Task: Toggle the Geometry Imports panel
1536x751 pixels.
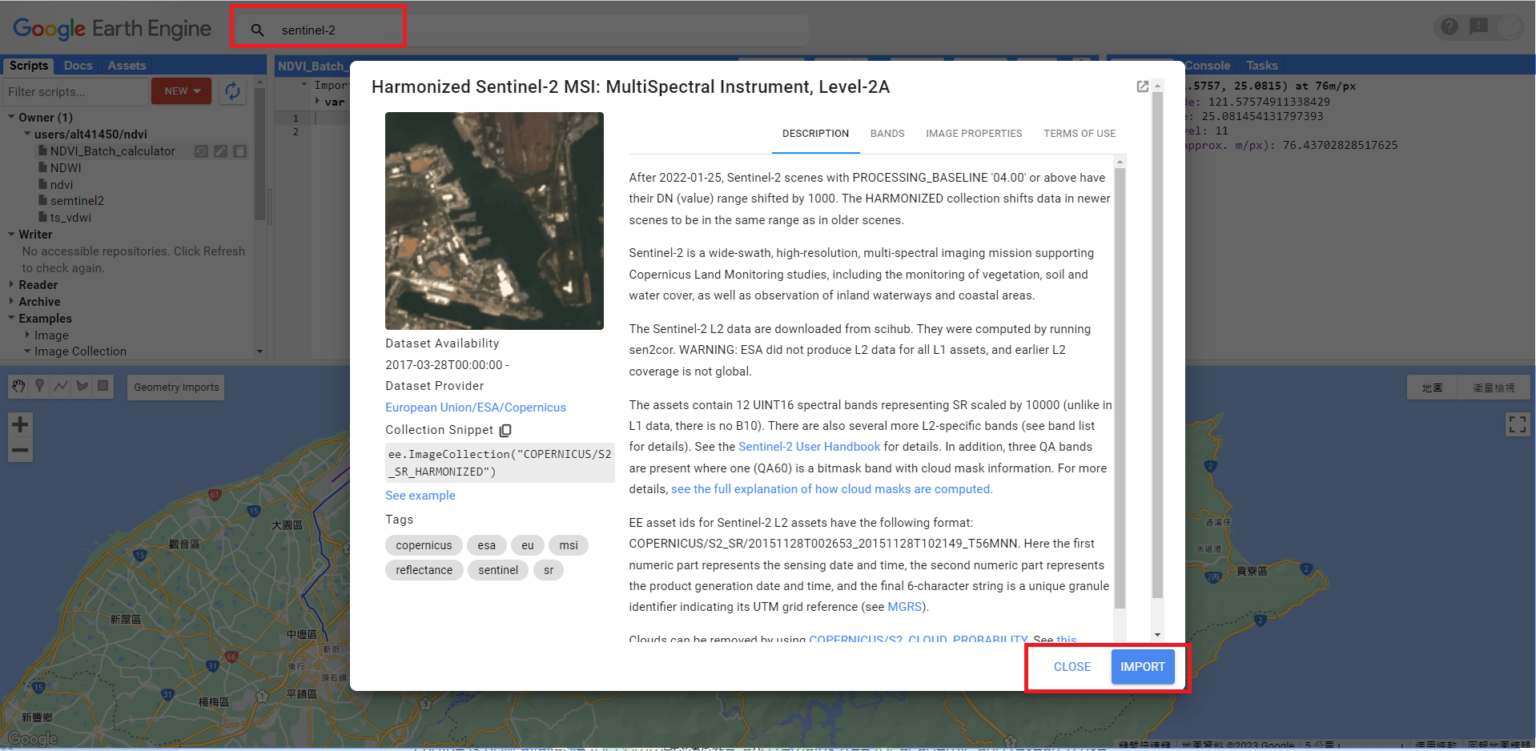Action: point(175,386)
